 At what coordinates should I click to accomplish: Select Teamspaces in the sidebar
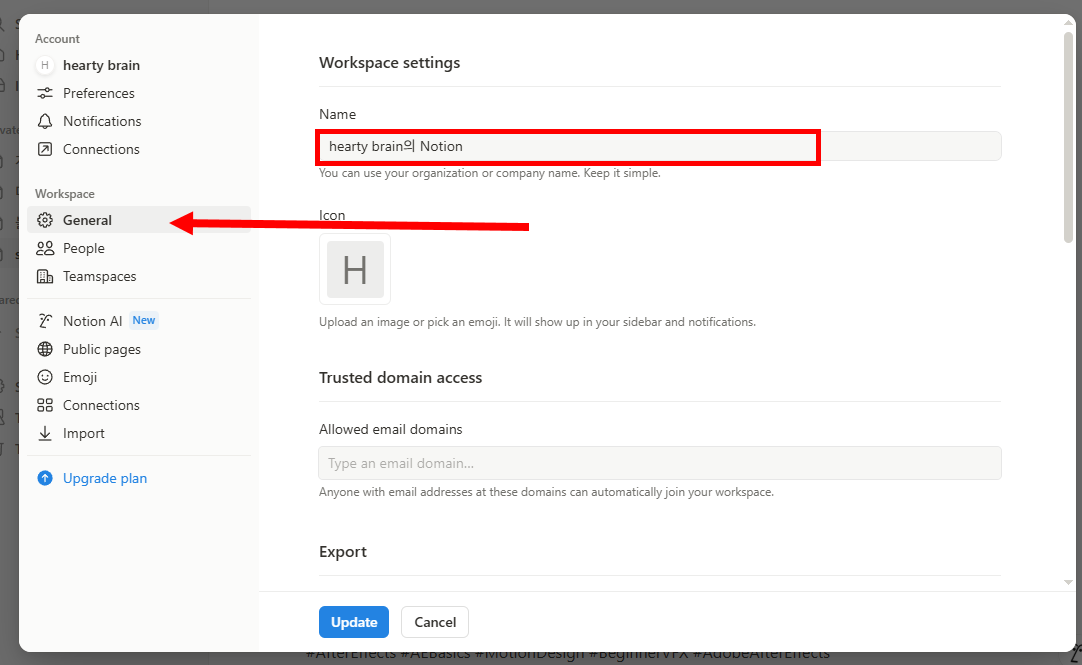pos(139,277)
